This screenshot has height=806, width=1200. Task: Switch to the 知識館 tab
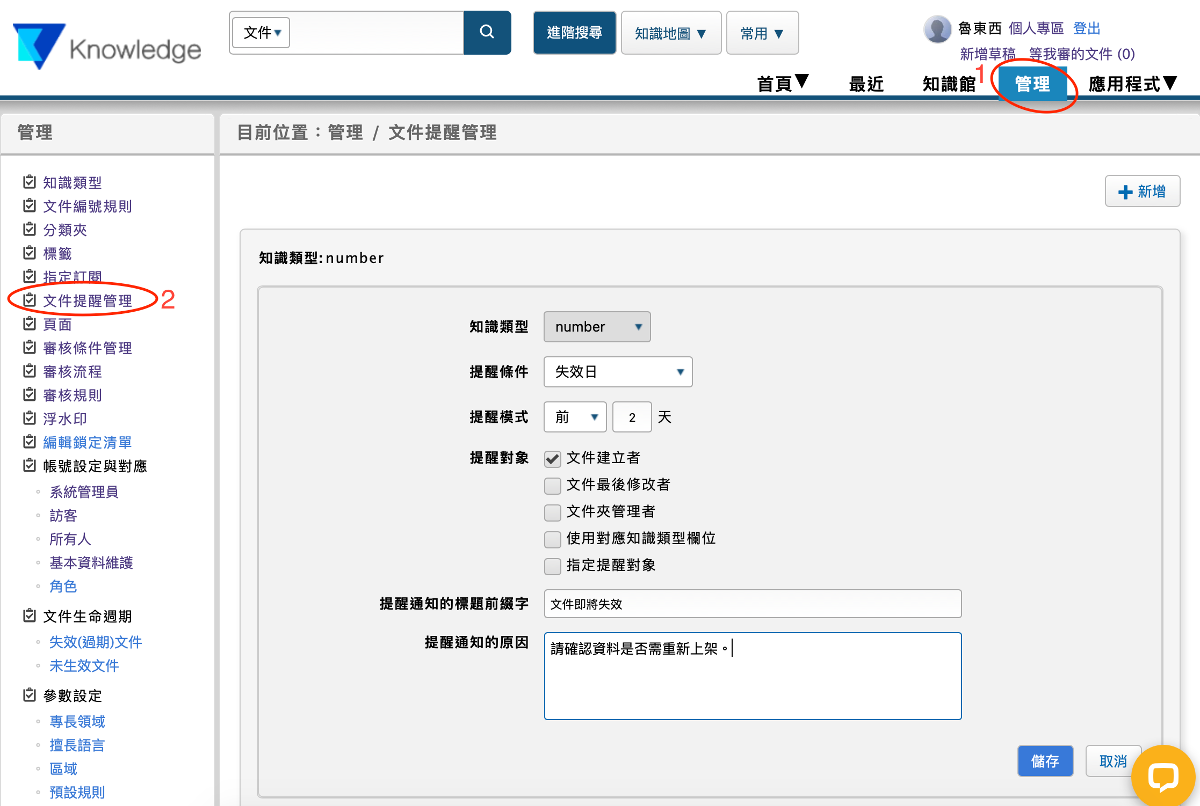[948, 85]
